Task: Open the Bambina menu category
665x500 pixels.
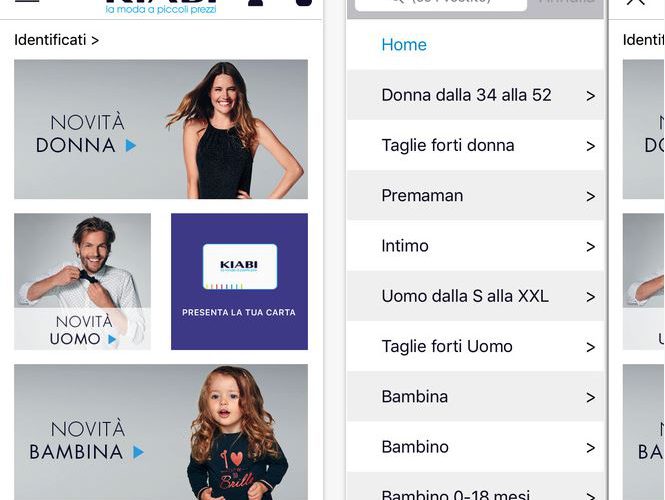Action: (475, 397)
